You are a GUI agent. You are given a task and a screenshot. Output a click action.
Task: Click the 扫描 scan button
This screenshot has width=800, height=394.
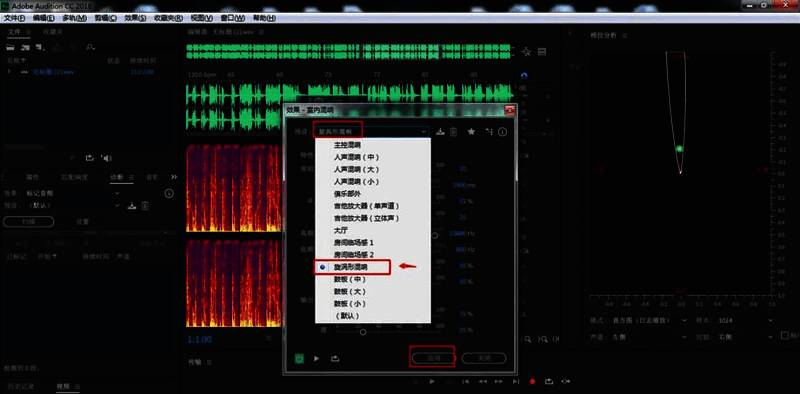tap(29, 221)
